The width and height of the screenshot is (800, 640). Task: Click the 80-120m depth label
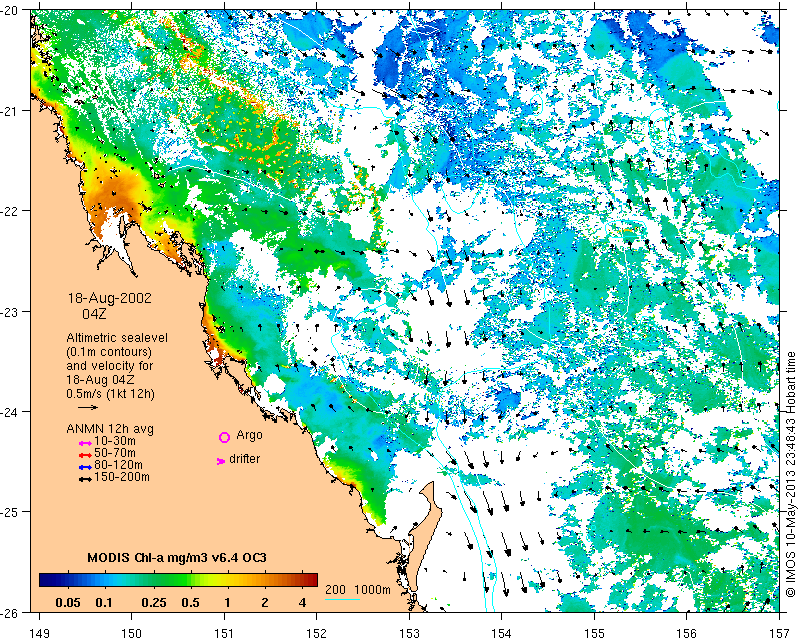pos(118,465)
